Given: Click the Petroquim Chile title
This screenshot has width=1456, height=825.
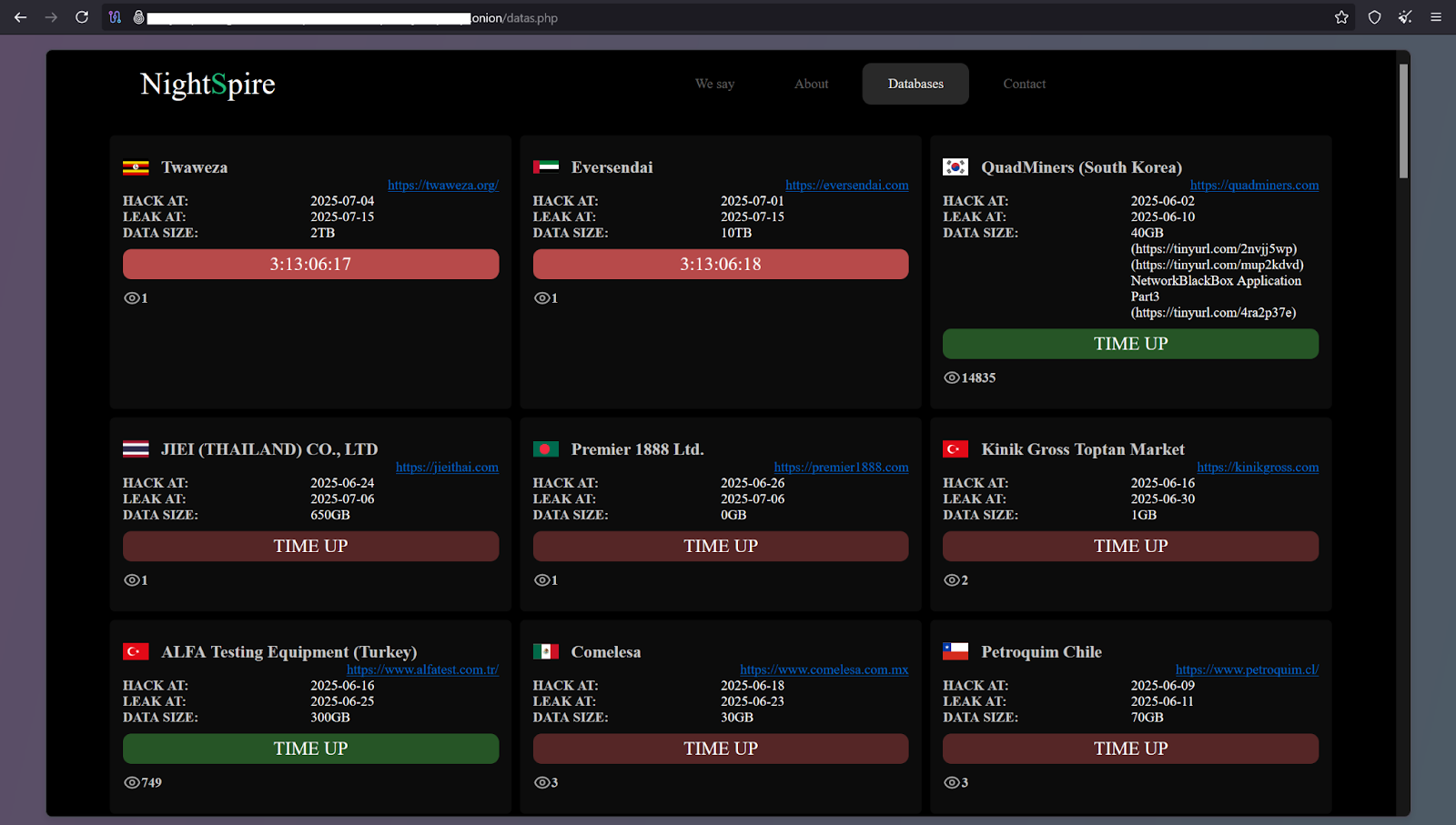Looking at the screenshot, I should [x=1041, y=651].
